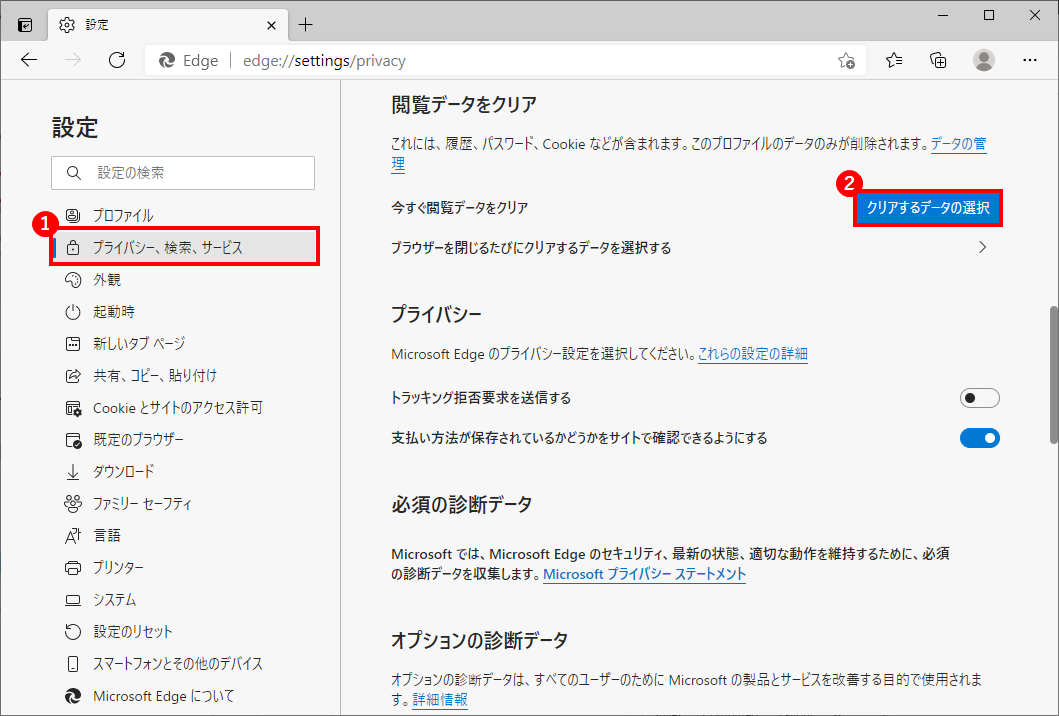This screenshot has height=716, width=1059.
Task: Click the new tab page icon
Action: click(72, 344)
